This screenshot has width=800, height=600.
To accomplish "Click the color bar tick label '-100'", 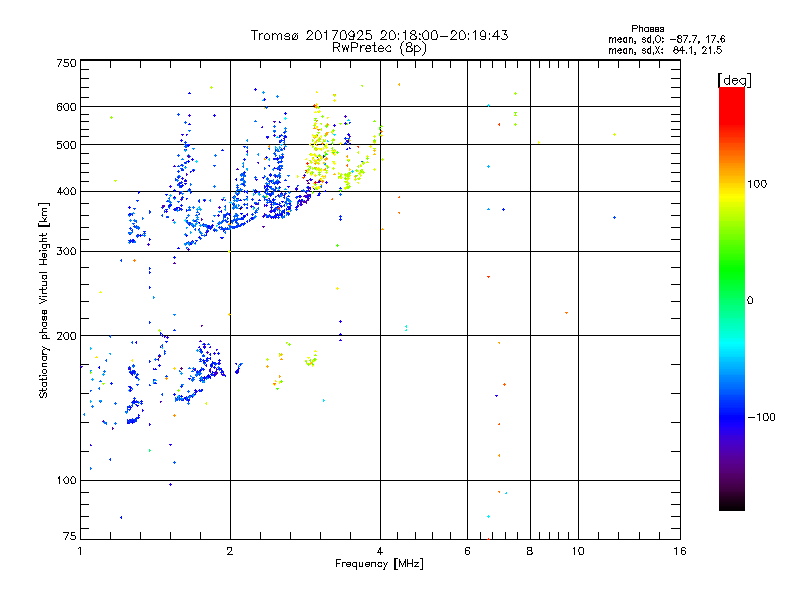I will click(761, 417).
